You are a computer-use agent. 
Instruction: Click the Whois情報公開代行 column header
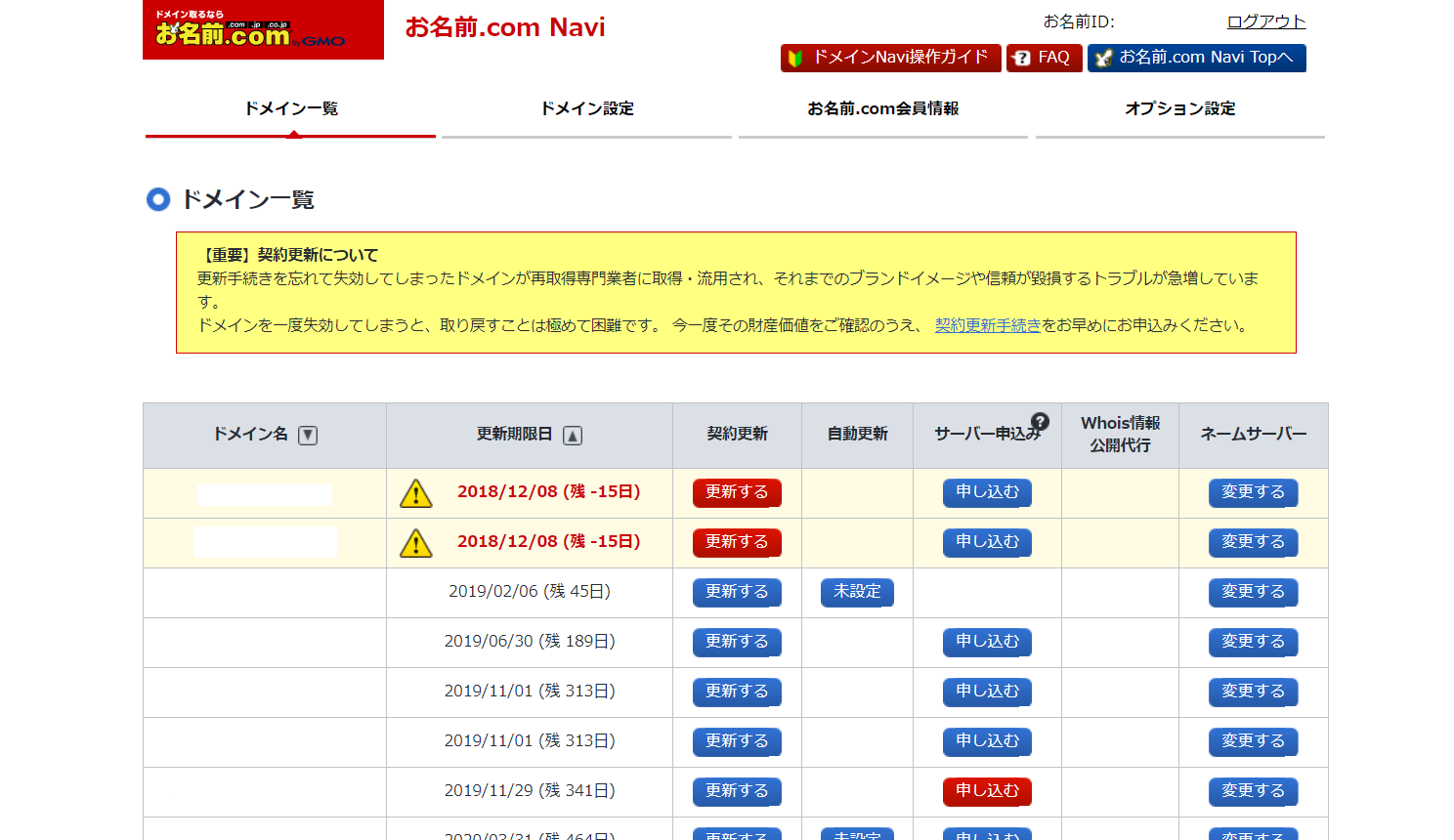tap(1121, 435)
